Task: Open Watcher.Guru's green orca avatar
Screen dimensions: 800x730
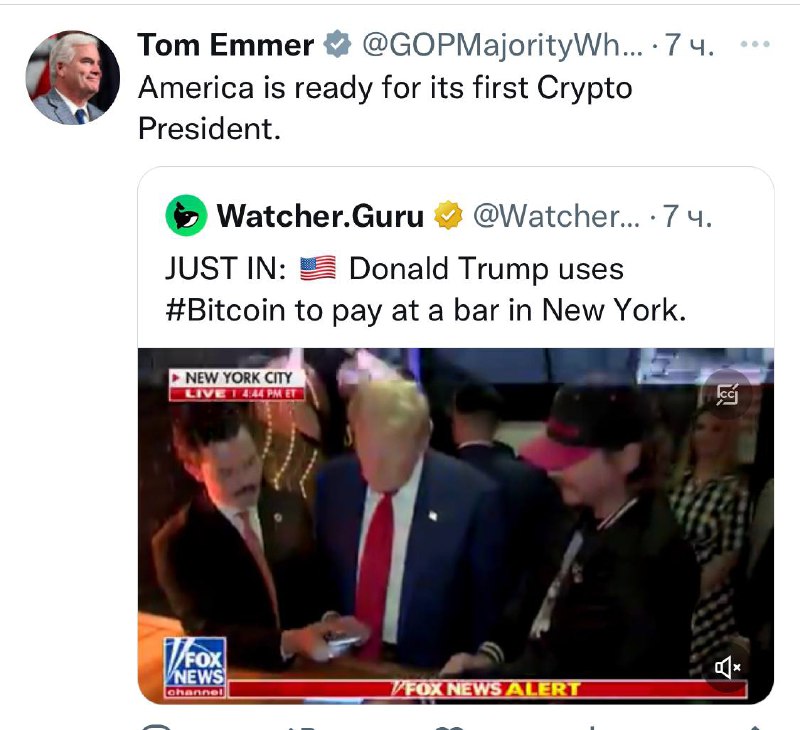Action: 186,215
